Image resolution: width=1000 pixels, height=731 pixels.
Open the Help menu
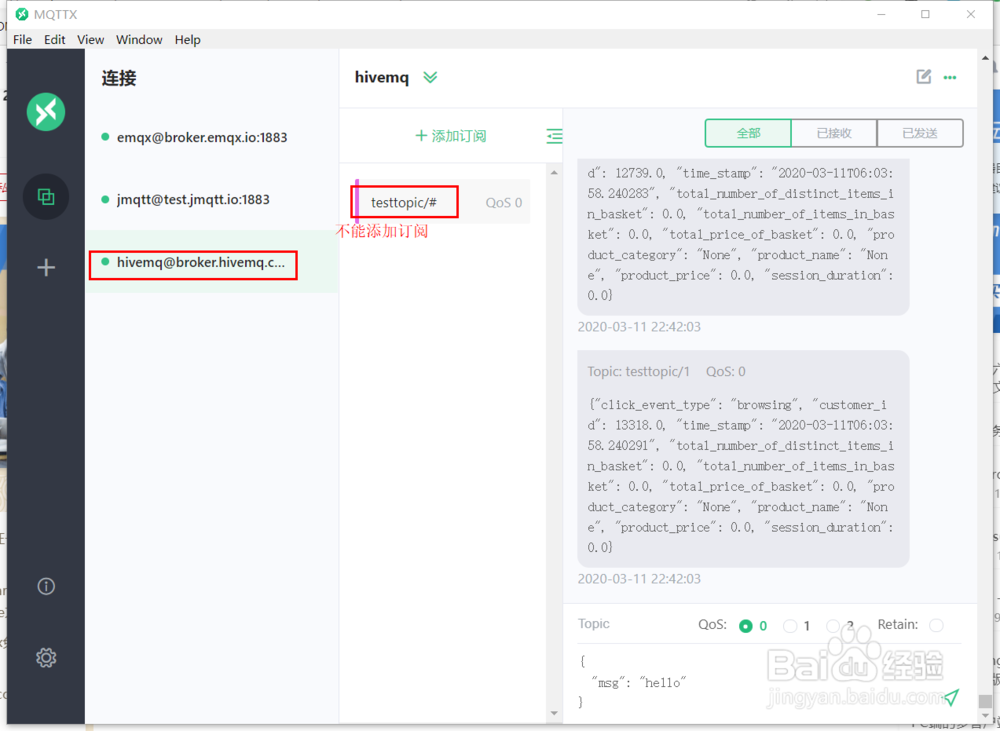188,40
